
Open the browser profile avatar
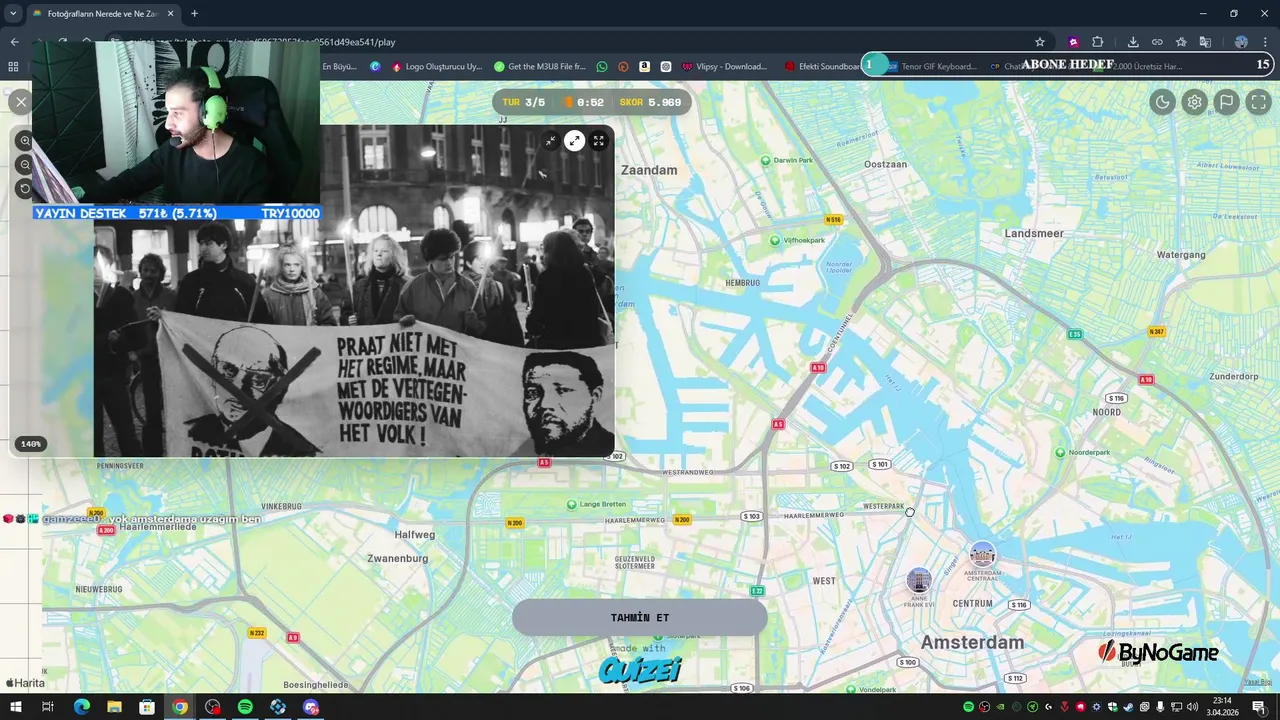1241,42
